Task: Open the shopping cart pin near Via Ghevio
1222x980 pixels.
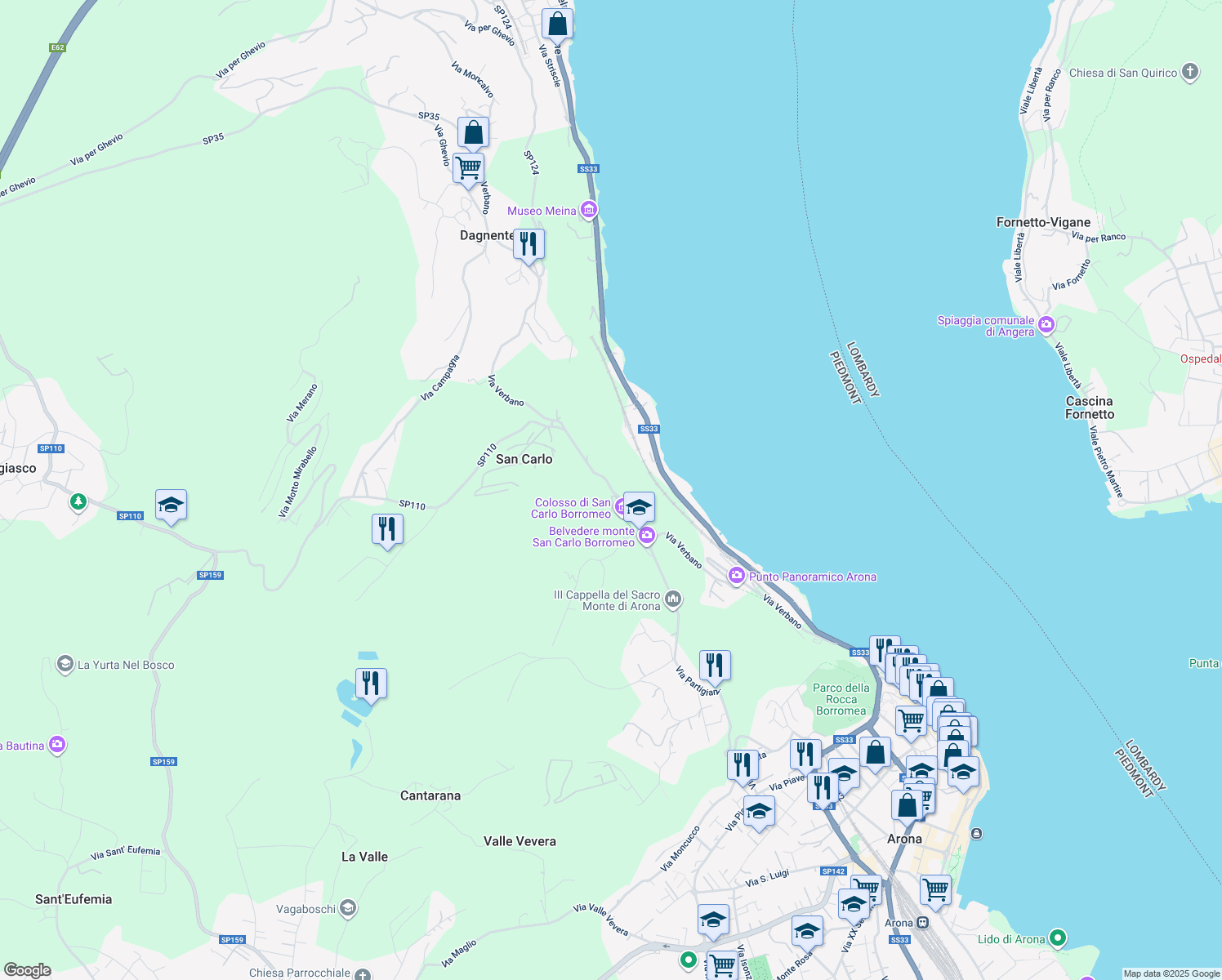Action: tap(468, 171)
